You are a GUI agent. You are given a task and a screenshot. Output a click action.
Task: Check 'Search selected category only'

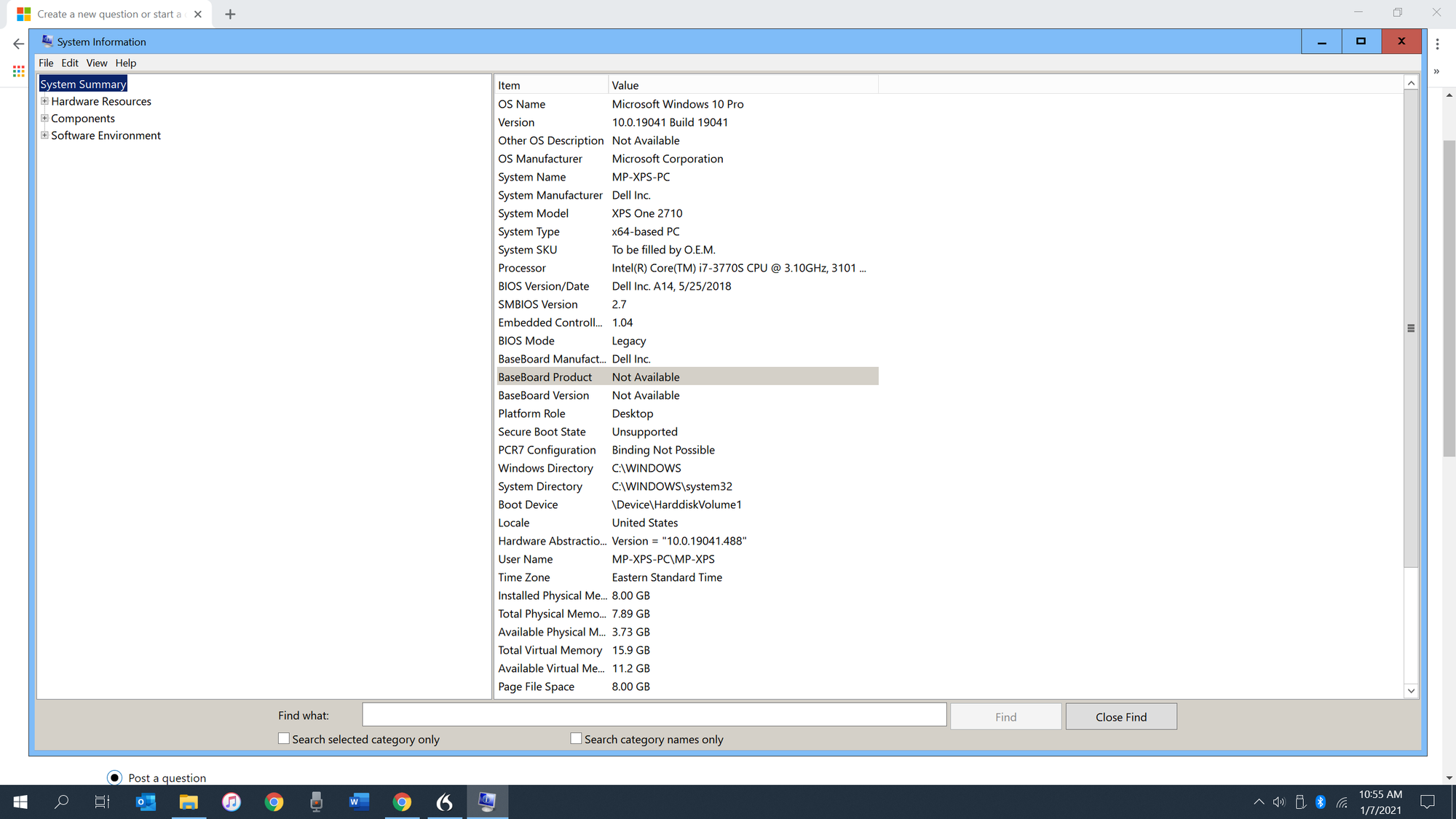(284, 738)
